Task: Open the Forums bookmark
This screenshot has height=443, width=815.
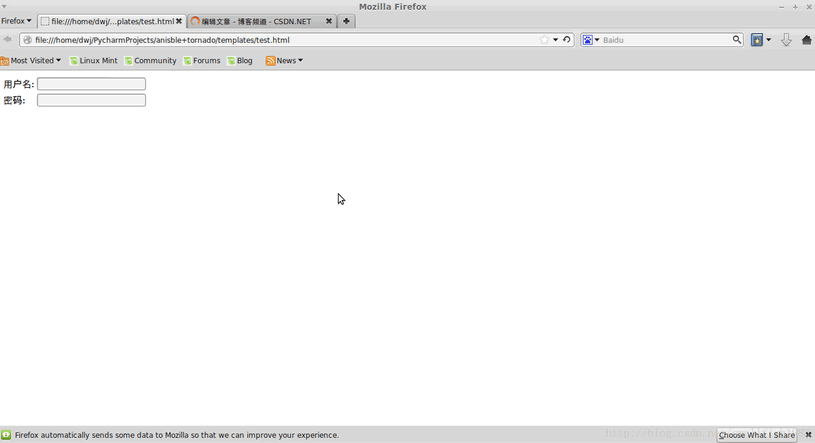Action: [202, 61]
